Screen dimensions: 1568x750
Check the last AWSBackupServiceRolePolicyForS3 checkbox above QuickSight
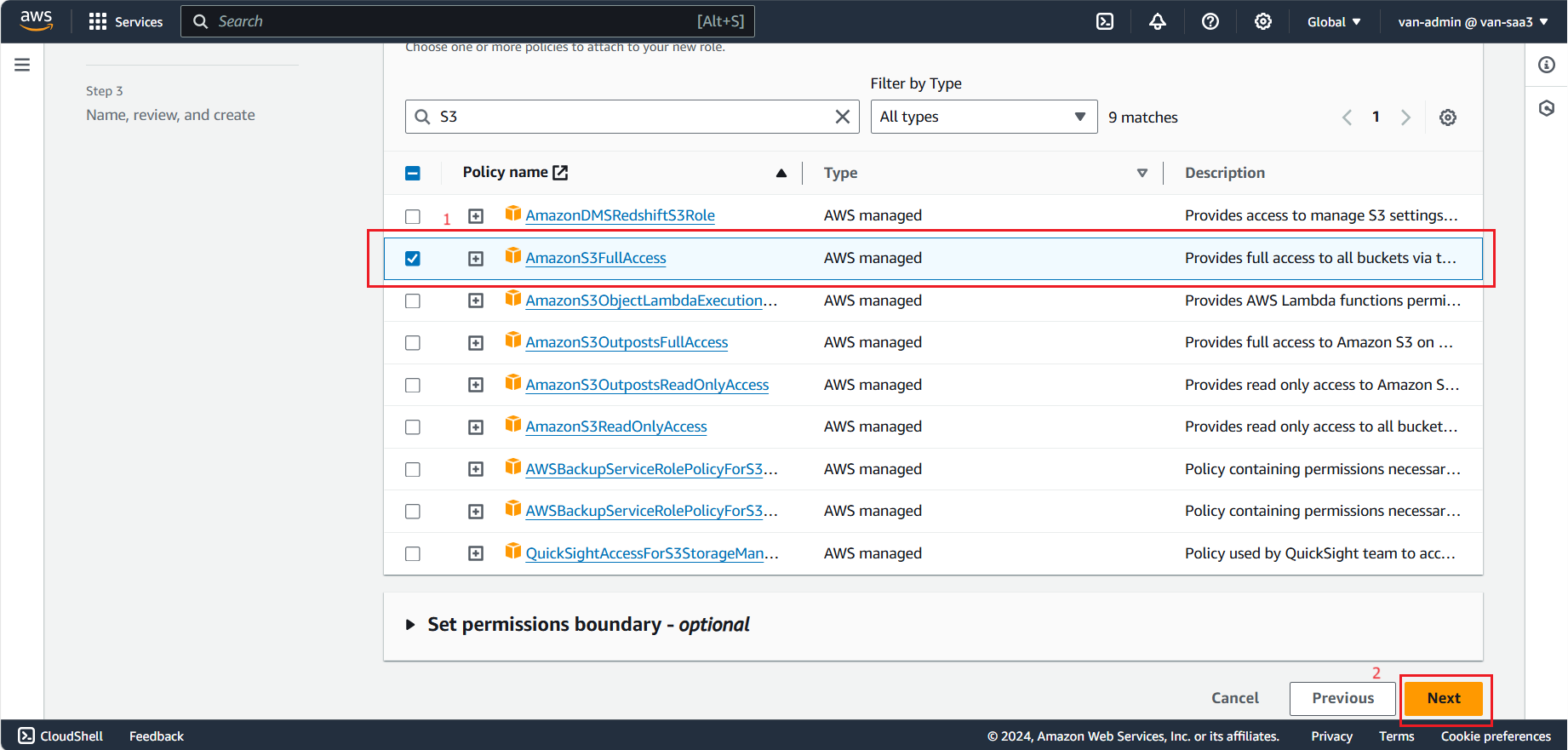pyautogui.click(x=413, y=511)
